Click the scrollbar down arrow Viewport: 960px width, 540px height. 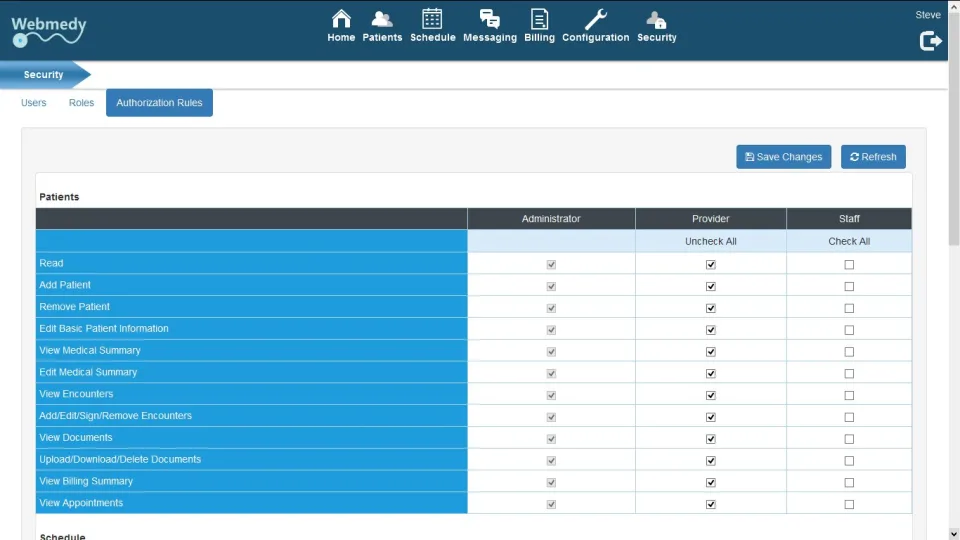coord(954,534)
